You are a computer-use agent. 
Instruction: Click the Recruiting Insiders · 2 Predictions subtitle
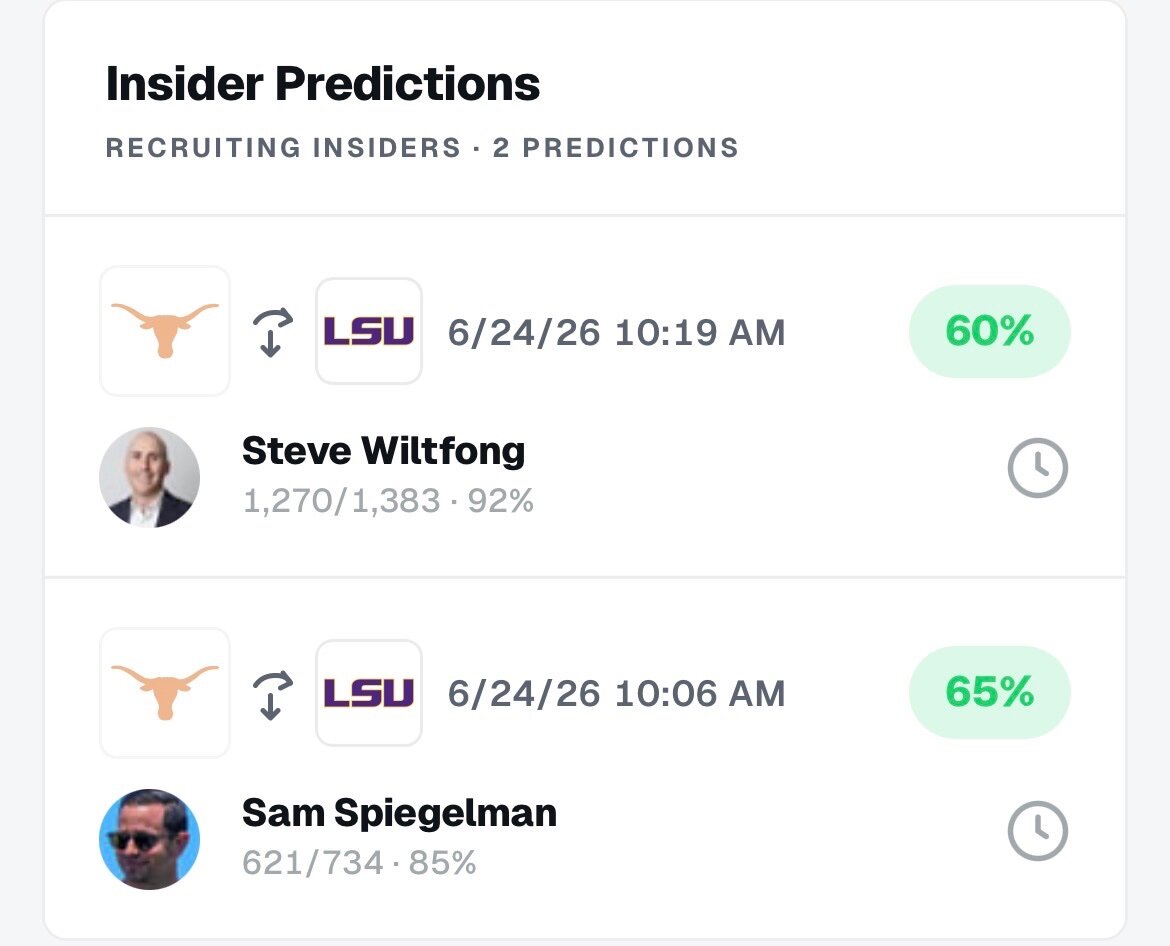422,148
